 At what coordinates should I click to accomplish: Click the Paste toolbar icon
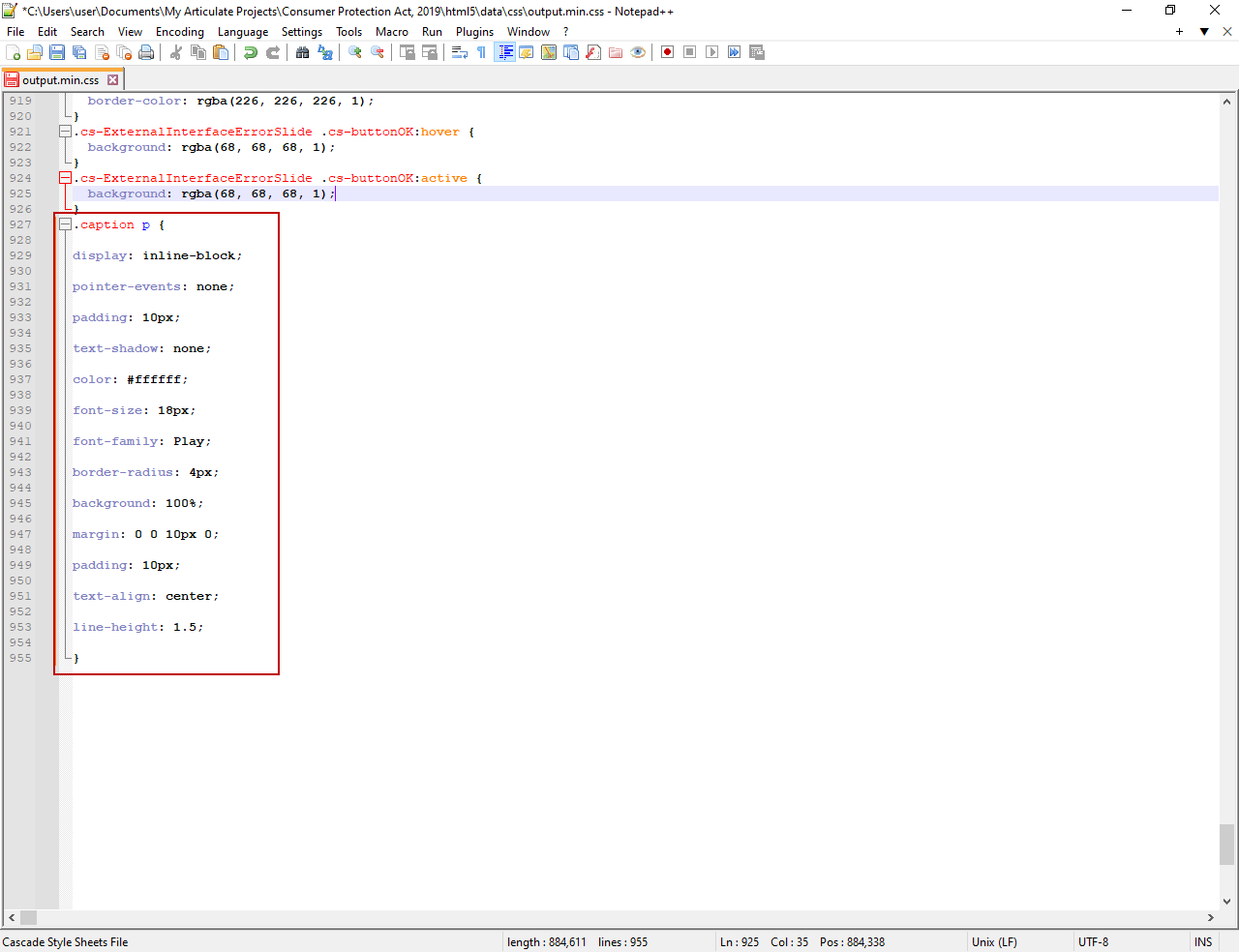tap(221, 52)
